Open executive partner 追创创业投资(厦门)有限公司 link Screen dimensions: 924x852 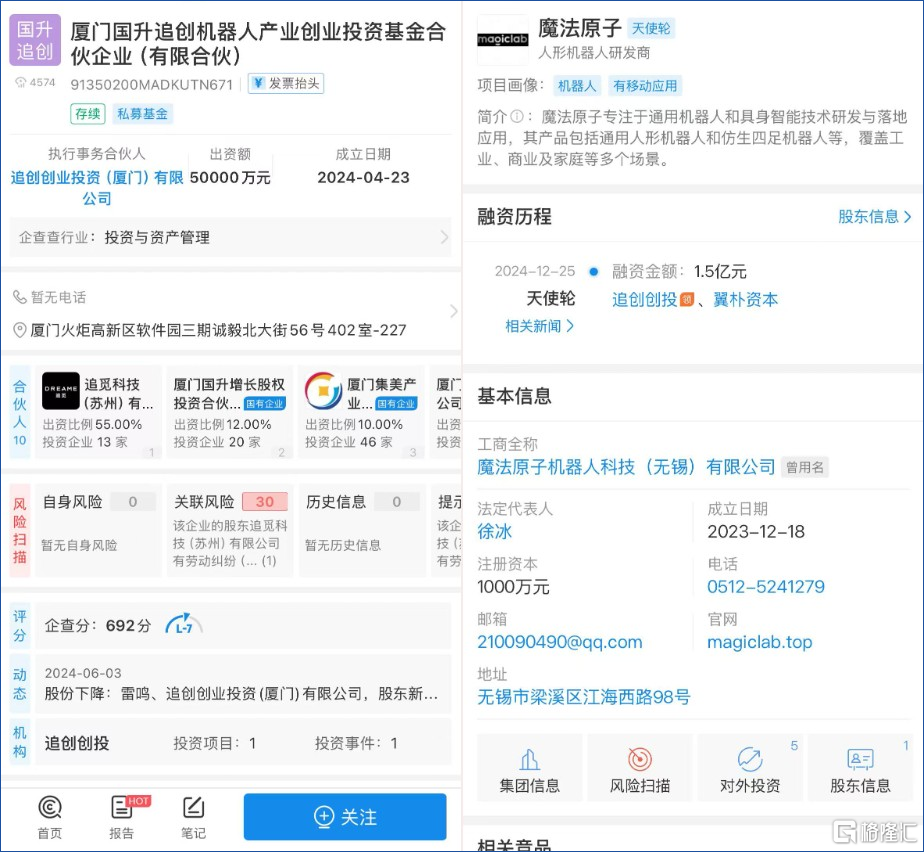point(97,187)
